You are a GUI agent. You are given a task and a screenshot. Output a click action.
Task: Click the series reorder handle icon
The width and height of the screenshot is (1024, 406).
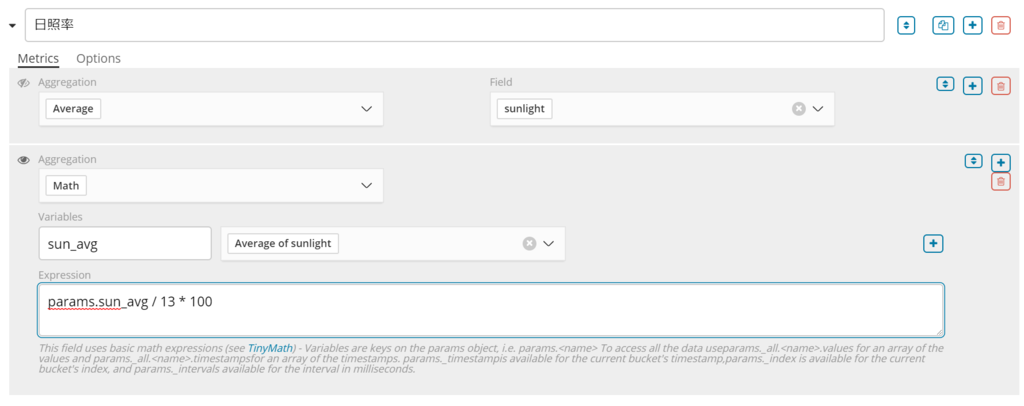tap(906, 25)
